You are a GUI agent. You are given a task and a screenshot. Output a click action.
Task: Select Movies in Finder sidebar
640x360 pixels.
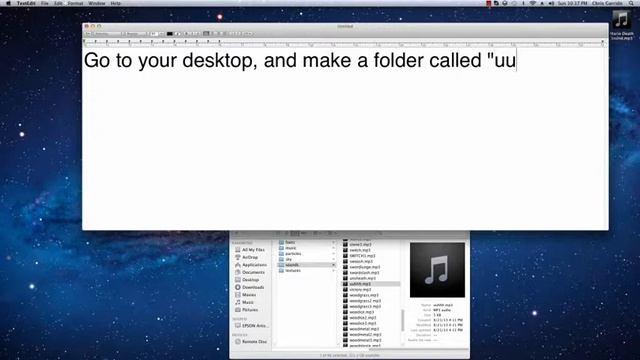coord(245,295)
